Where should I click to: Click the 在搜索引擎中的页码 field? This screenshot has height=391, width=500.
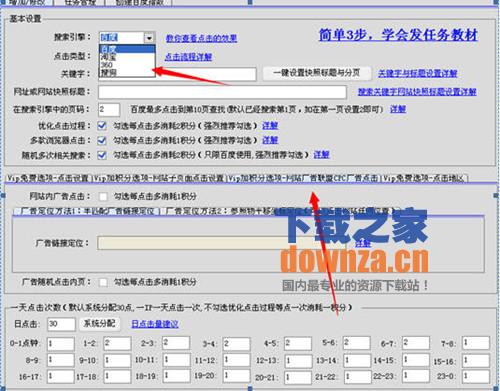pyautogui.click(x=109, y=109)
